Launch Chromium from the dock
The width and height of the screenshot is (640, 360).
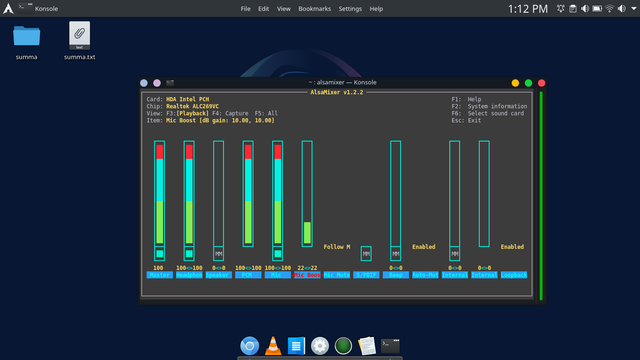pyautogui.click(x=249, y=346)
